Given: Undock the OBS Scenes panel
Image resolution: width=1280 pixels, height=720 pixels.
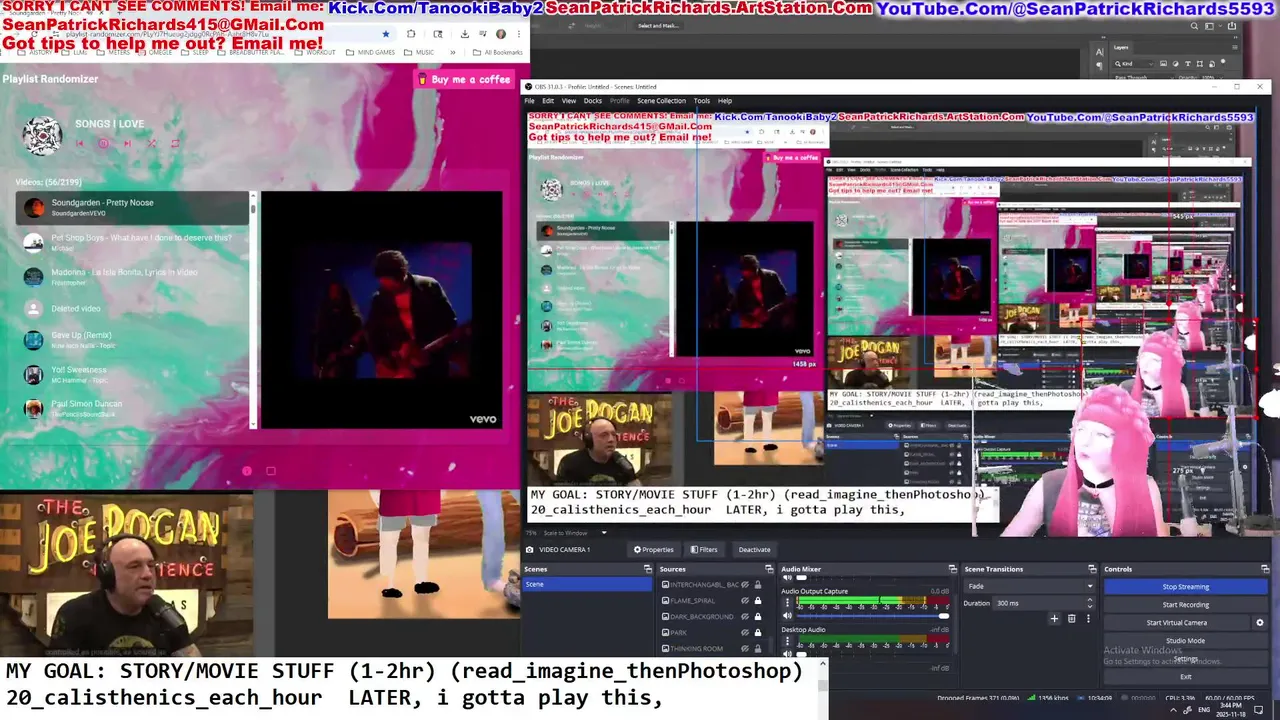Looking at the screenshot, I should click(647, 569).
